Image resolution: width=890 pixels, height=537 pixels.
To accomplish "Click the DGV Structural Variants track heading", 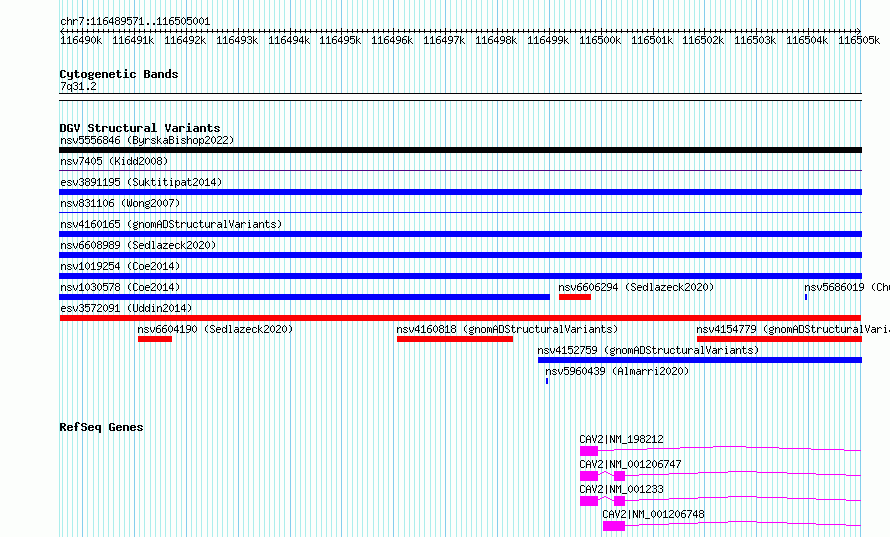I will tap(140, 128).
